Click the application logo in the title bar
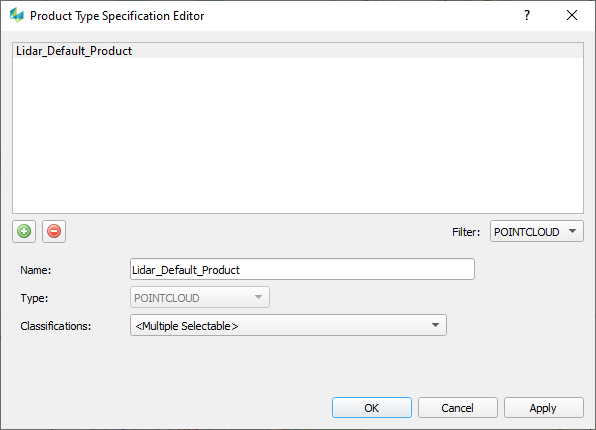The height and width of the screenshot is (430, 596). [17, 15]
